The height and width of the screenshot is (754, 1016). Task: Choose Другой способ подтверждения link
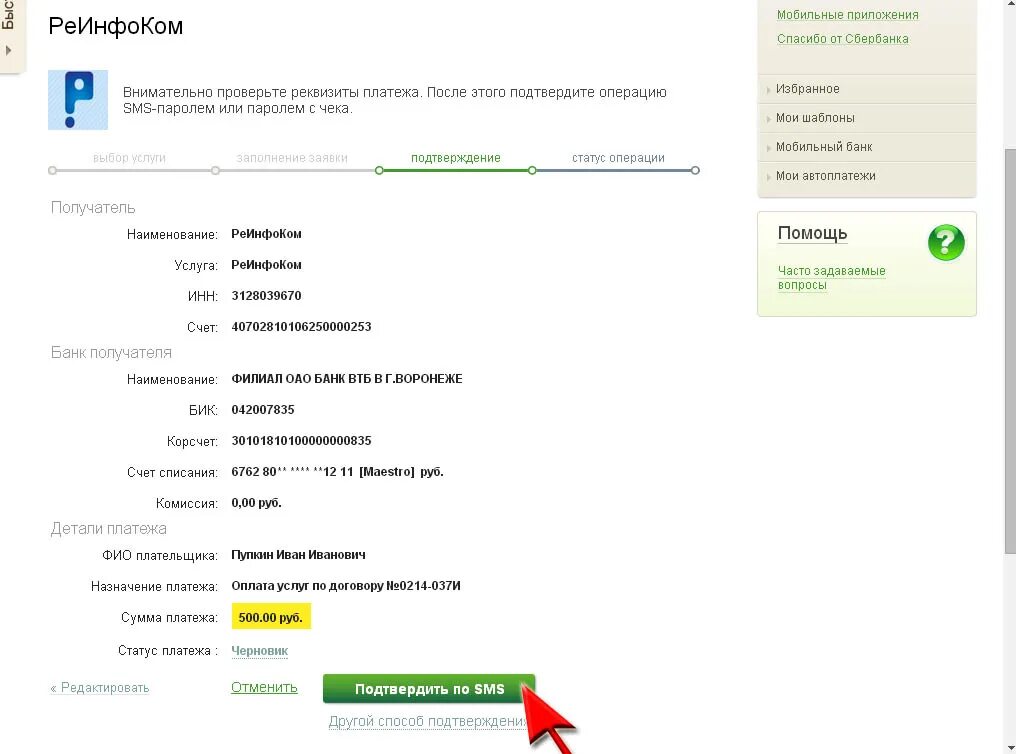click(x=428, y=722)
